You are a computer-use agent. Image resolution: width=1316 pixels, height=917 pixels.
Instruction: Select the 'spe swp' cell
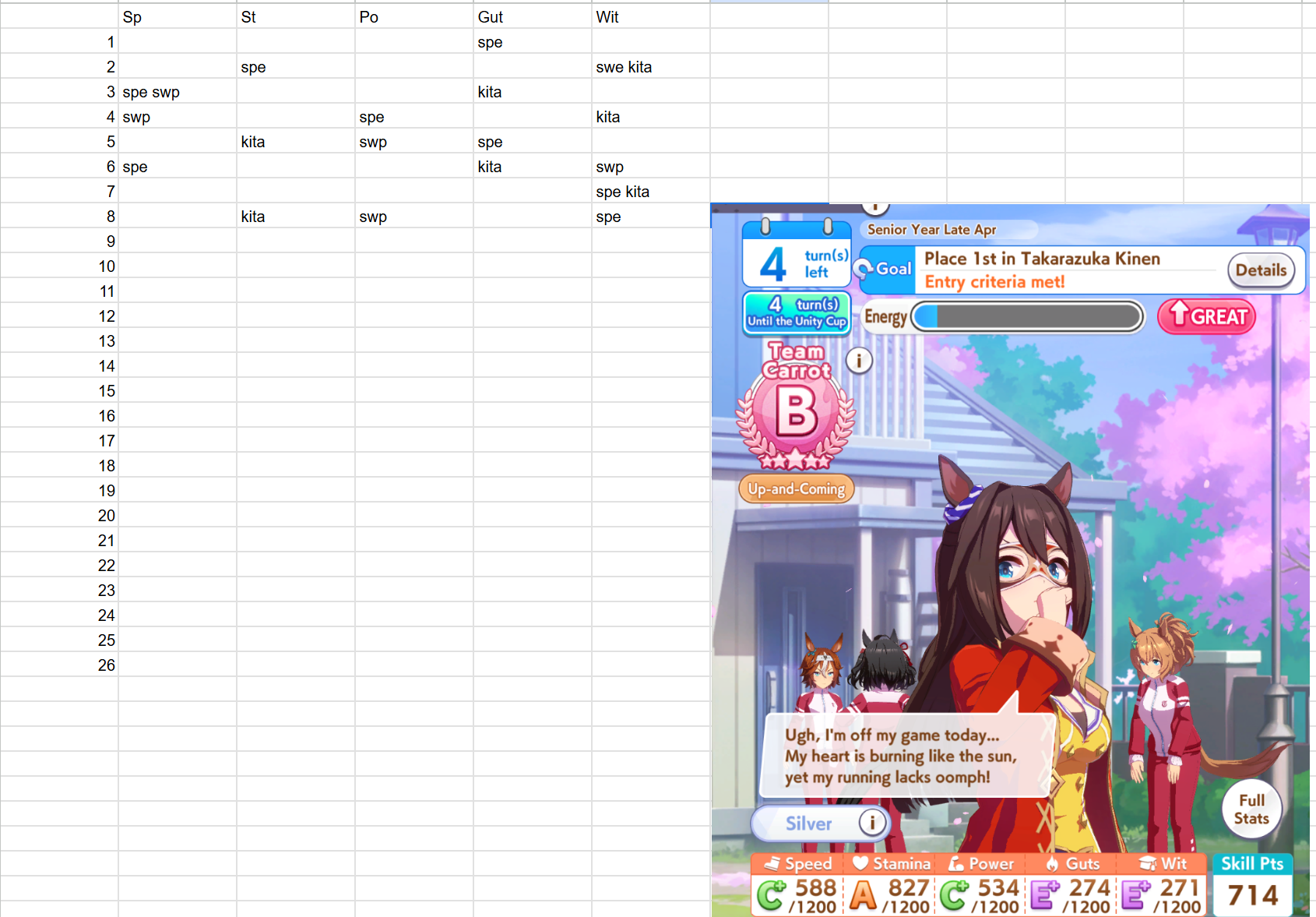pyautogui.click(x=178, y=92)
